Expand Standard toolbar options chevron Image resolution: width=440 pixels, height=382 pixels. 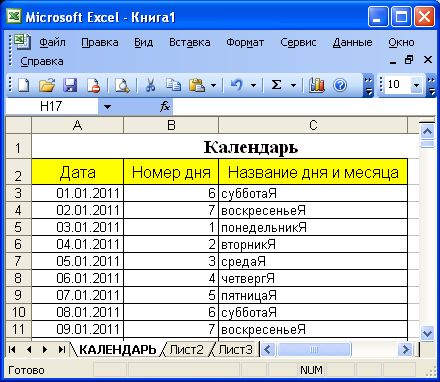click(368, 85)
